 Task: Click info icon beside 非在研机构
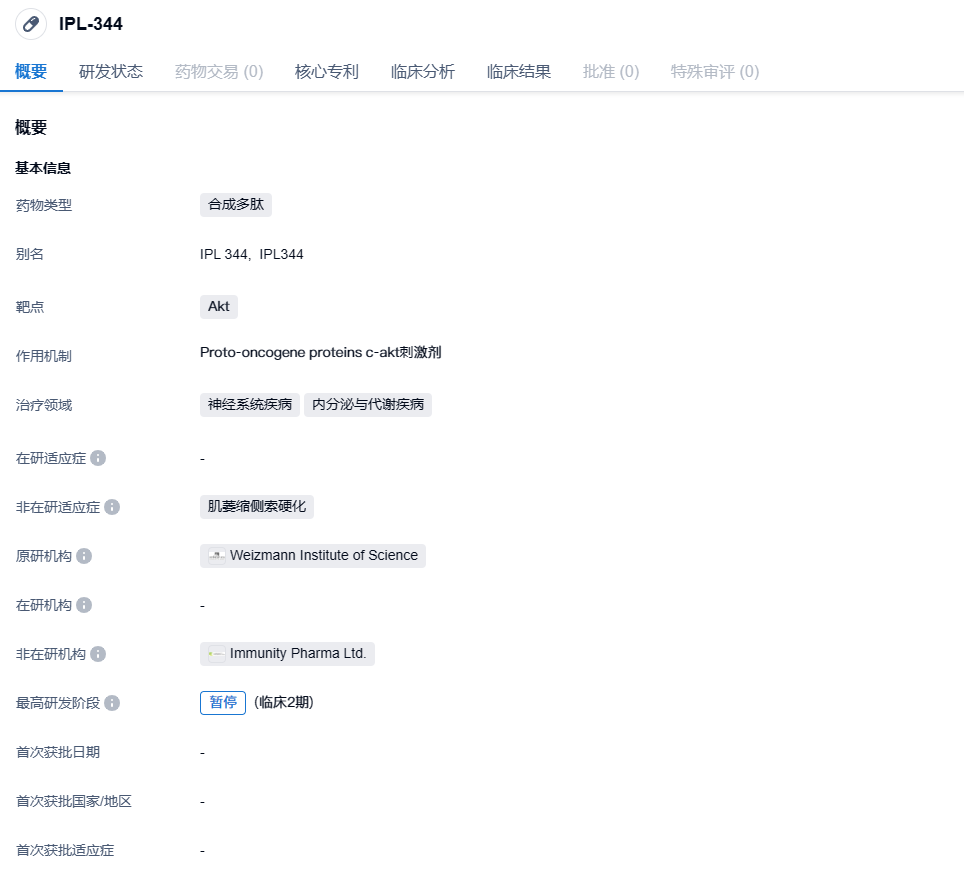98,654
